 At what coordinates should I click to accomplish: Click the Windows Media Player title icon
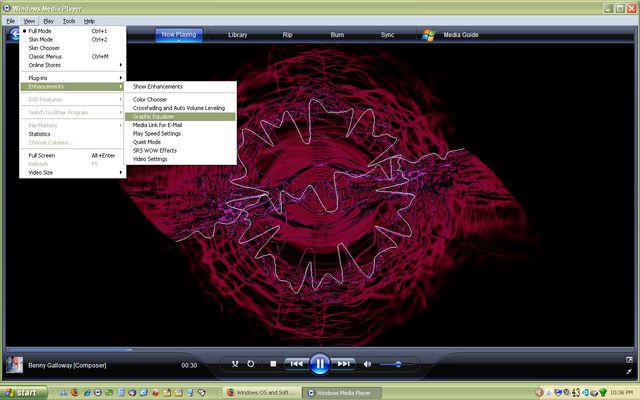tap(6, 8)
